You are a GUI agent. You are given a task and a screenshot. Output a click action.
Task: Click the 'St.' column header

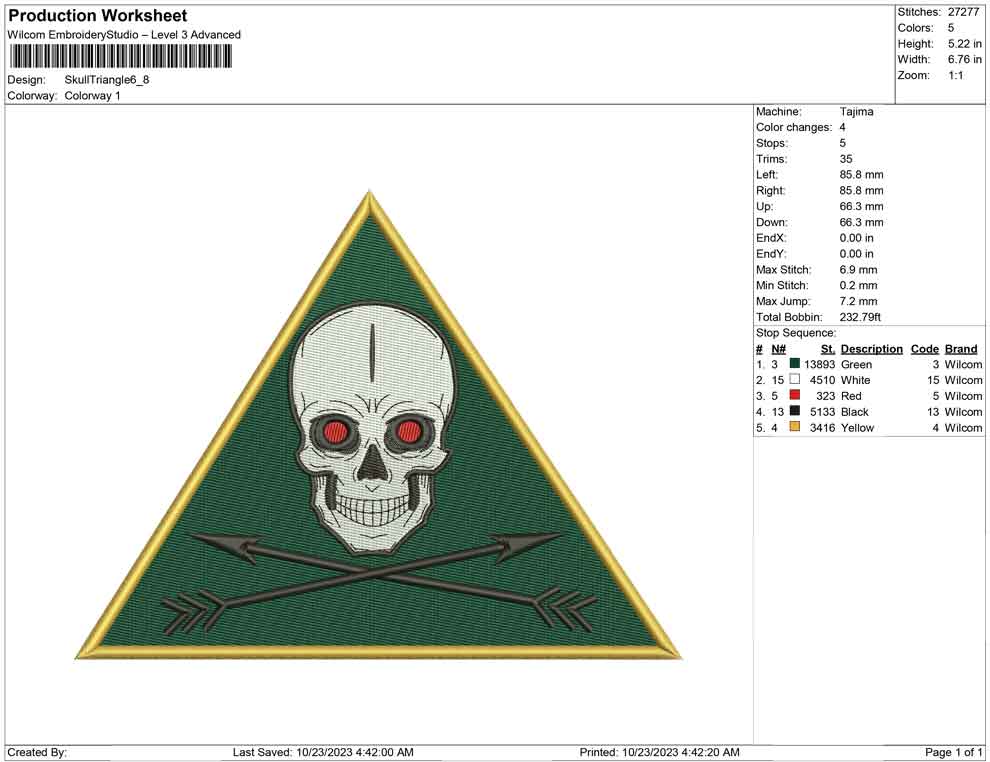point(828,349)
